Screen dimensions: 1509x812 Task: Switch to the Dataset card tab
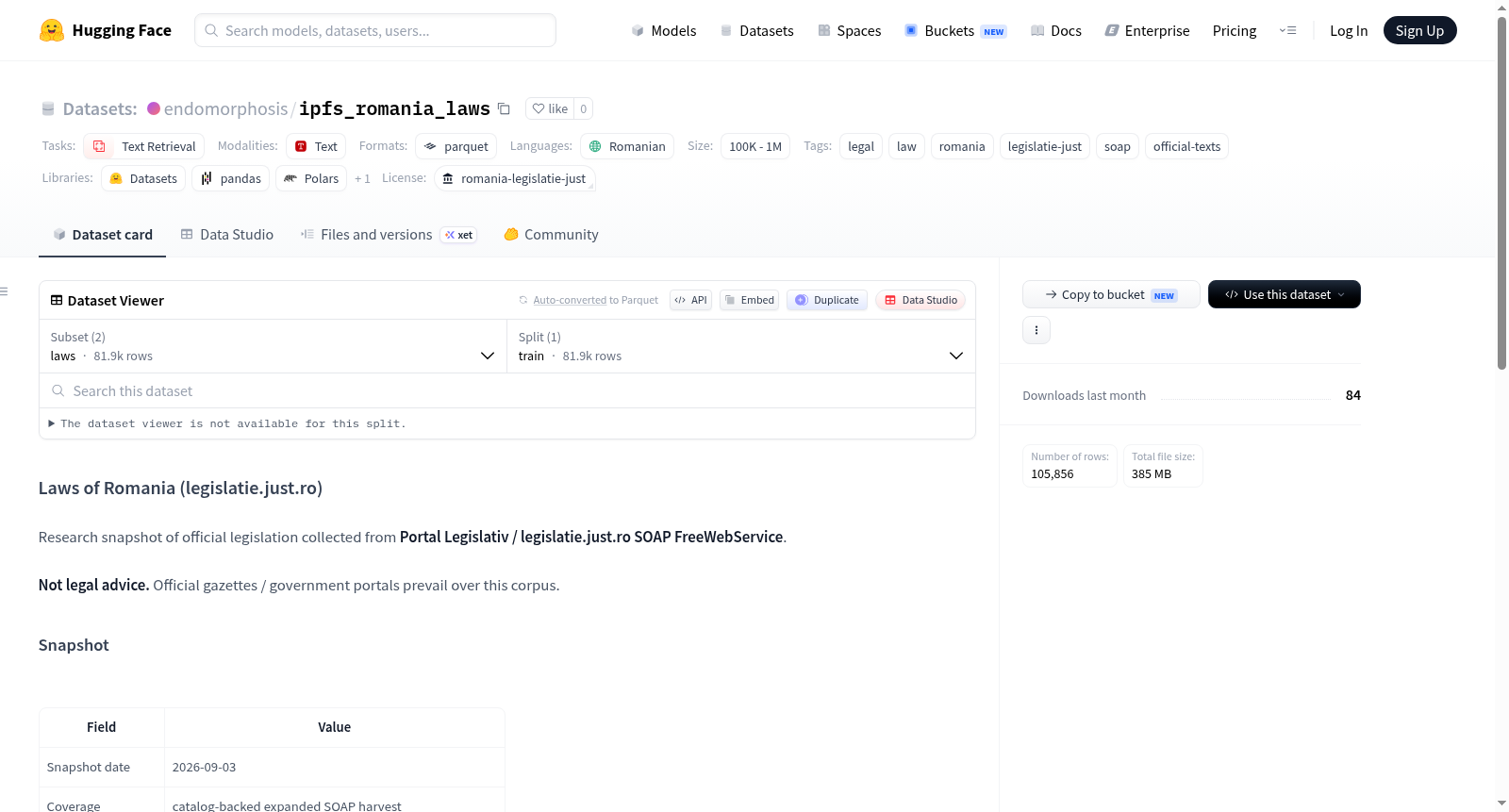102,235
